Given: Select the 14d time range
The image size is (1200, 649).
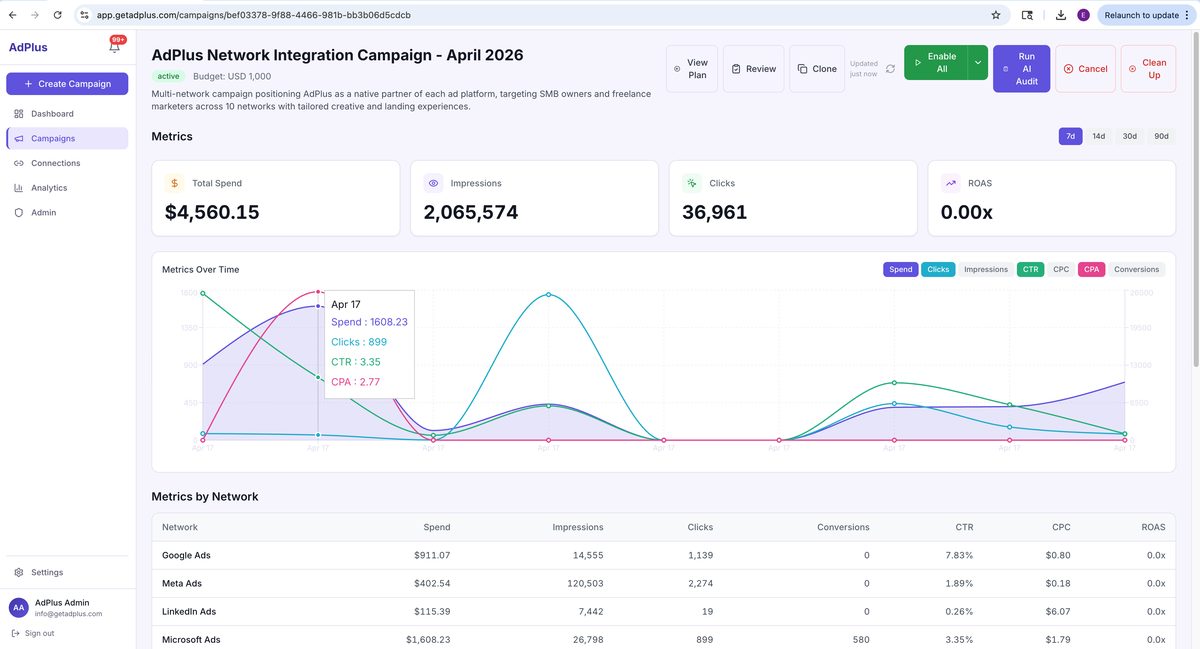Looking at the screenshot, I should 1099,136.
